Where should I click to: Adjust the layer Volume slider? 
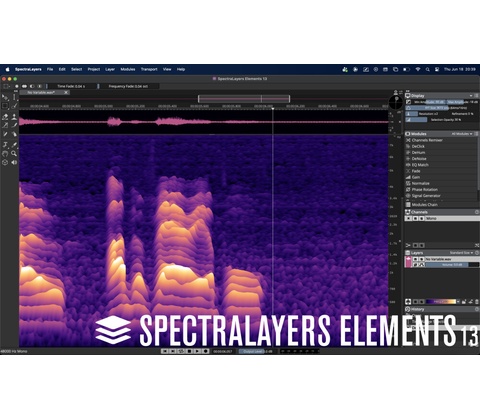coord(452,265)
